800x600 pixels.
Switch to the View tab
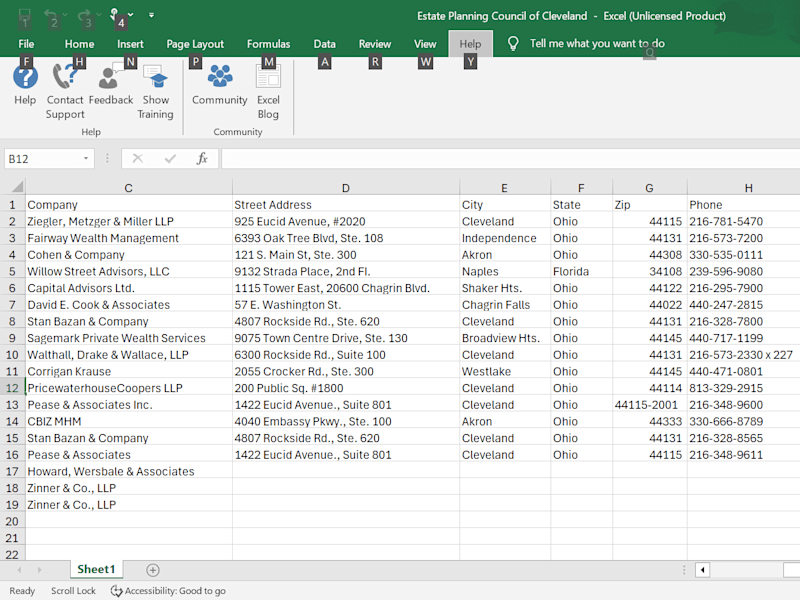pyautogui.click(x=425, y=44)
